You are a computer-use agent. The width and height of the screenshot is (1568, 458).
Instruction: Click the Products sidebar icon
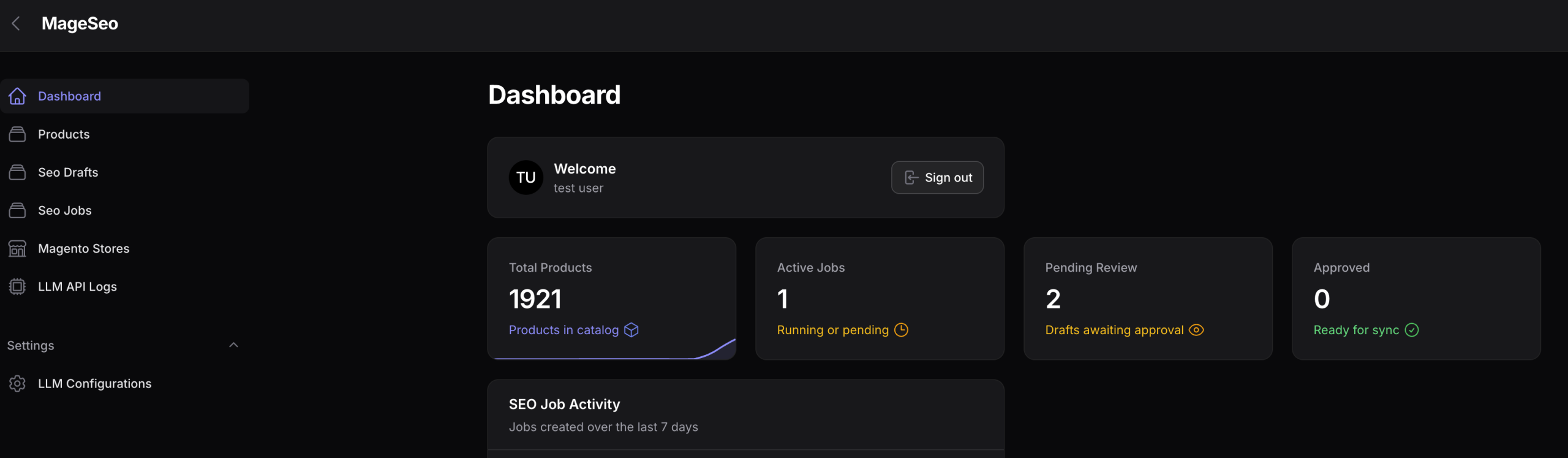[17, 134]
